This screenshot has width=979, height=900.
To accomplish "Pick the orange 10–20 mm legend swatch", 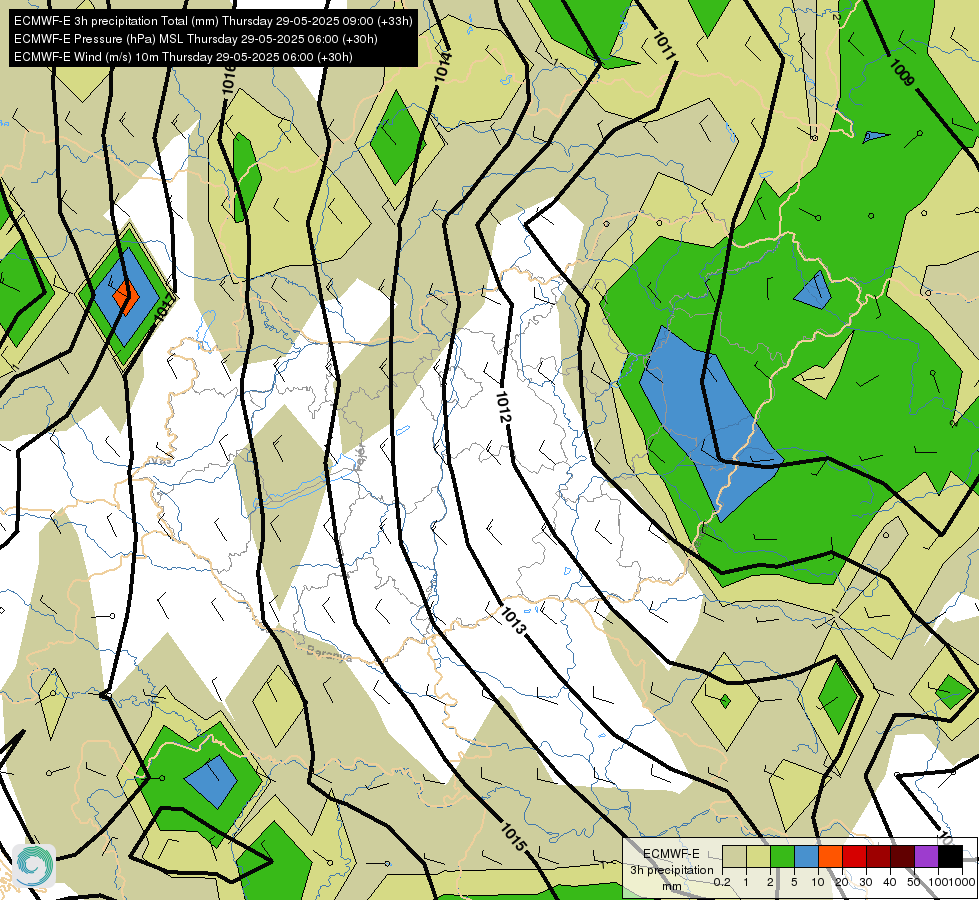I will [830, 856].
